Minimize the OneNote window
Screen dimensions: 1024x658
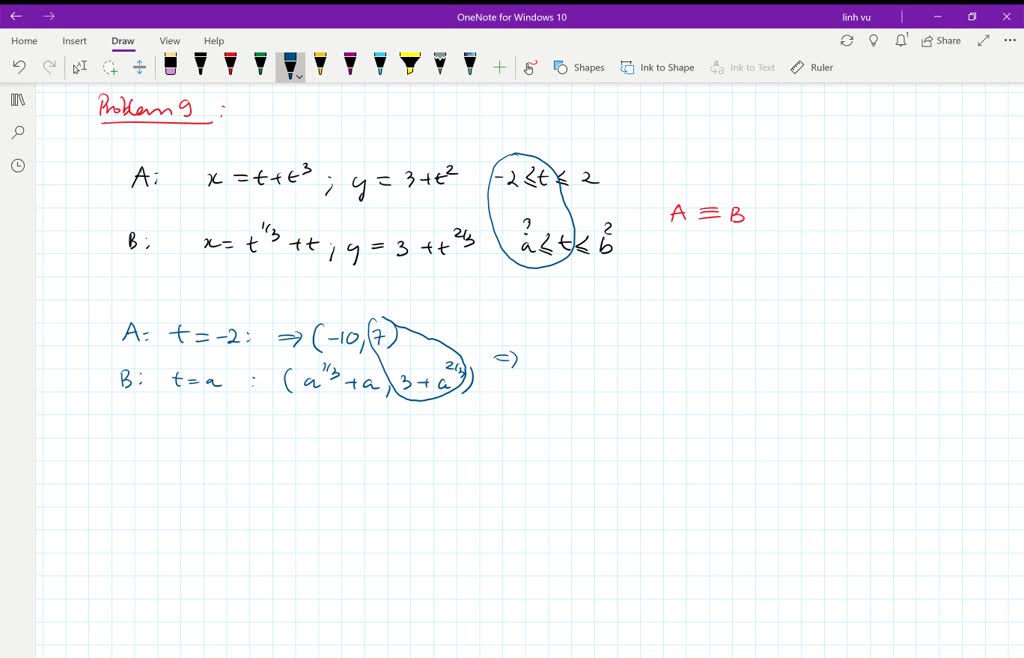pyautogui.click(x=938, y=16)
